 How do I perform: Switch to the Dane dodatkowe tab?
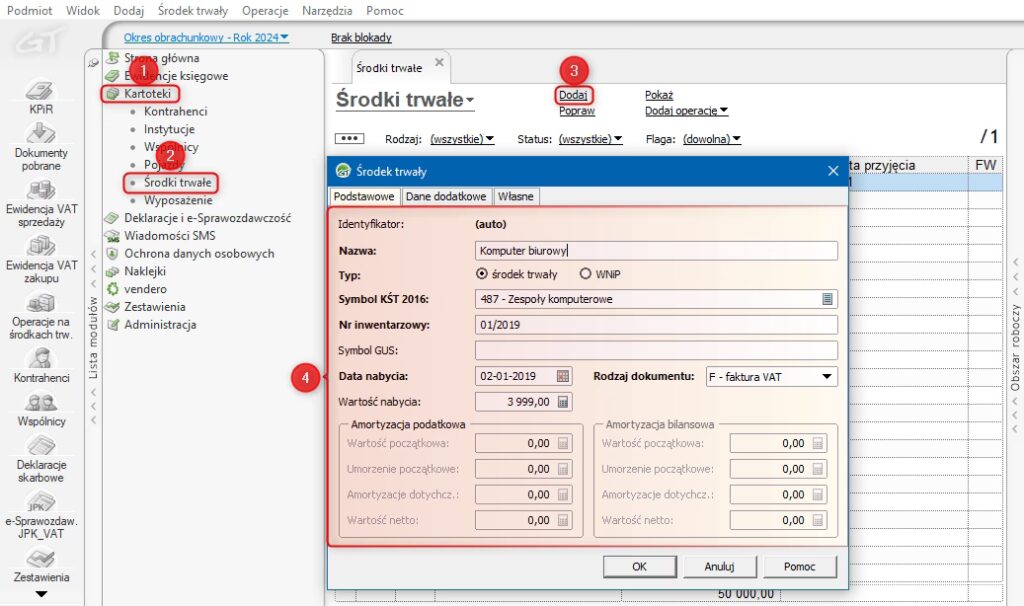pos(445,197)
